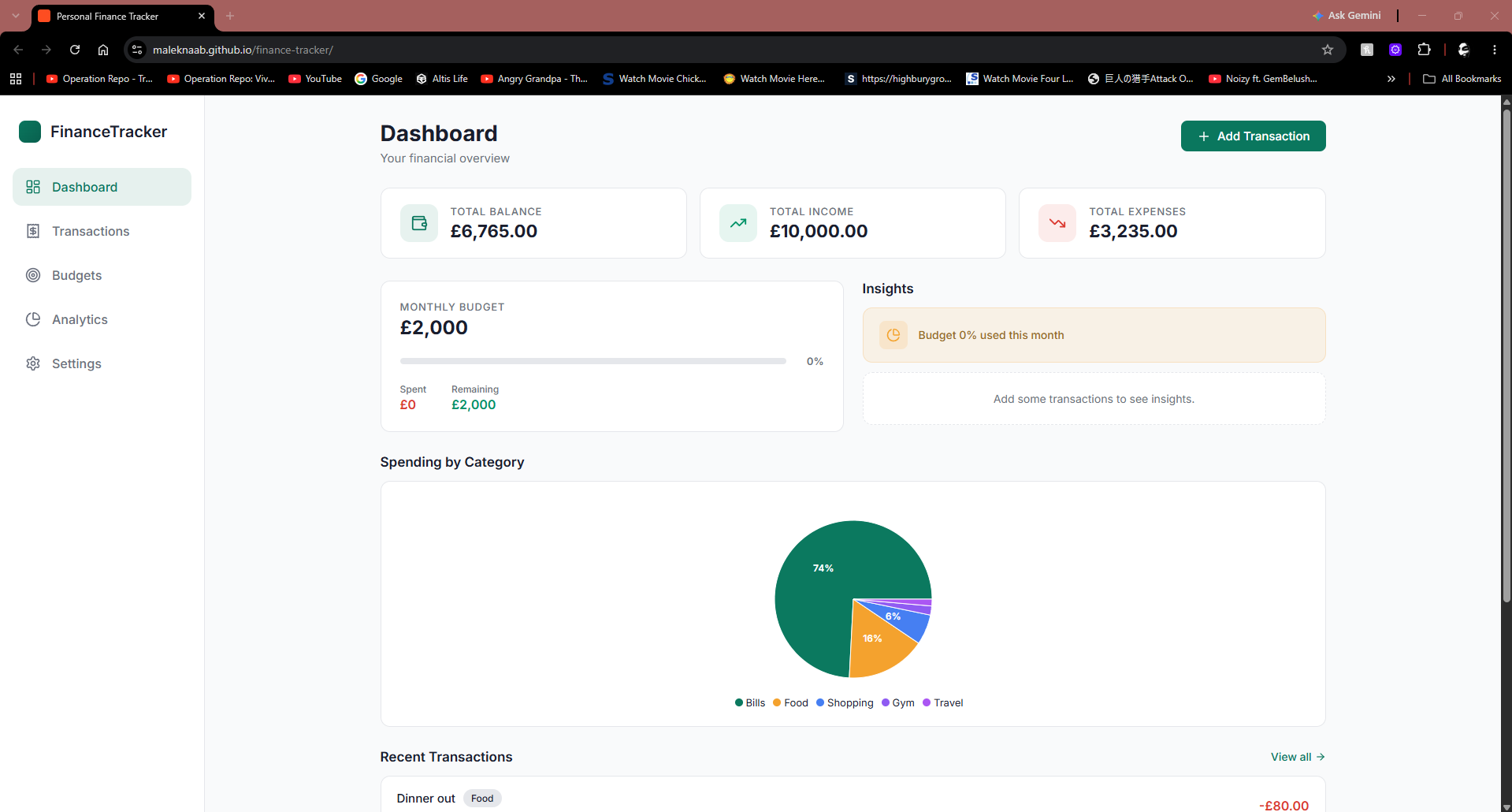Open the tab search dropdown arrow
1512x812 pixels.
point(16,16)
